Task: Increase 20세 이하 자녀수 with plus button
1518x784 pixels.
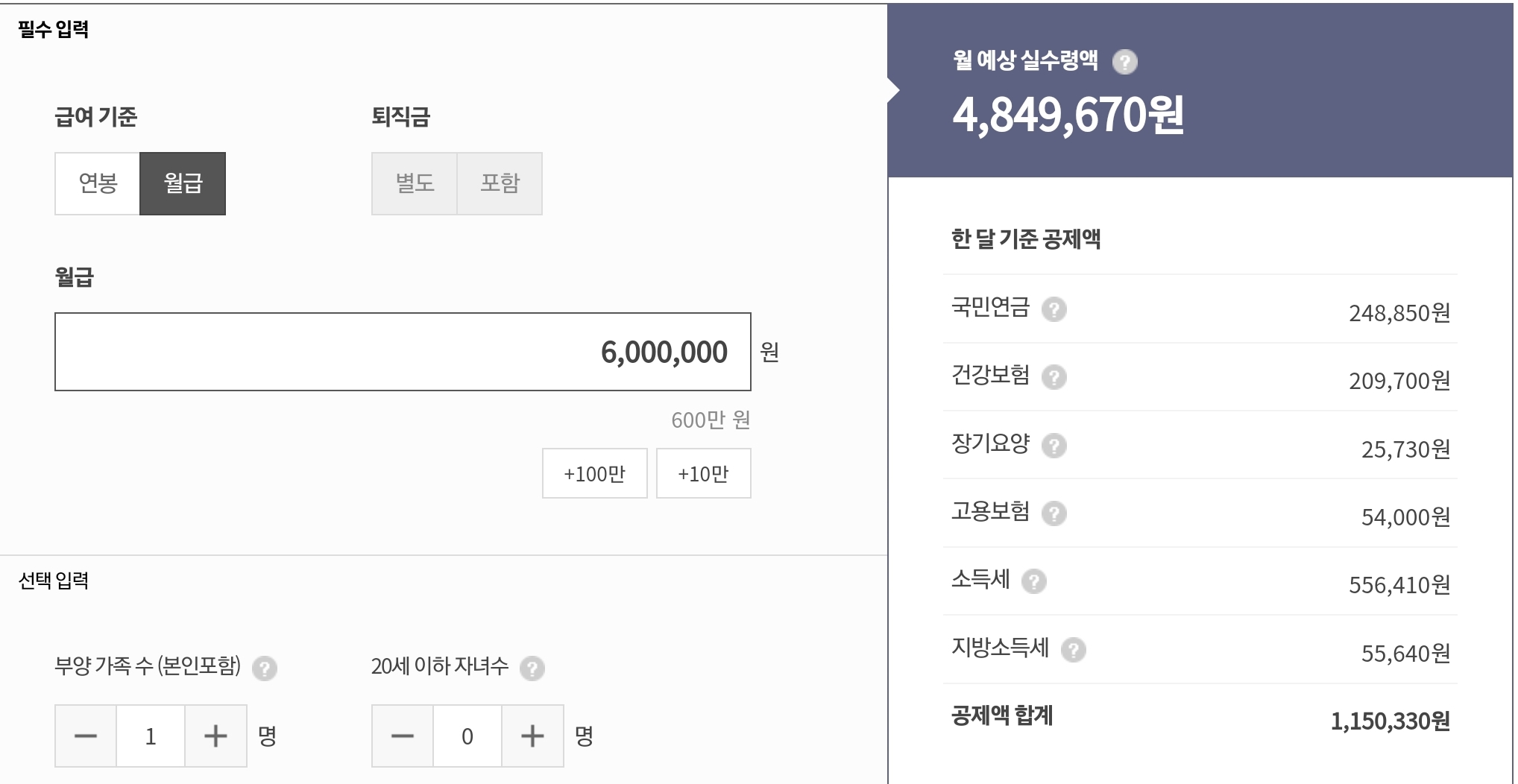Action: (532, 736)
